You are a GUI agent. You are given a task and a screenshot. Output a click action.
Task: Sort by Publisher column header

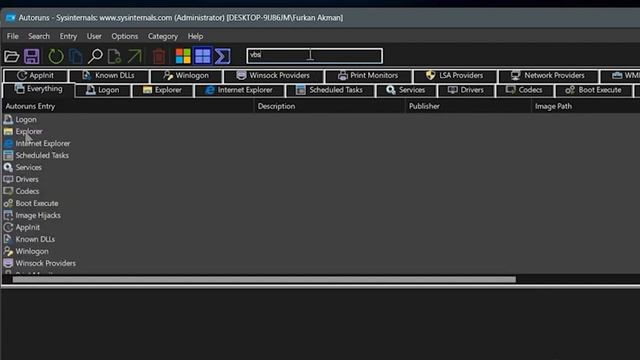click(x=468, y=106)
